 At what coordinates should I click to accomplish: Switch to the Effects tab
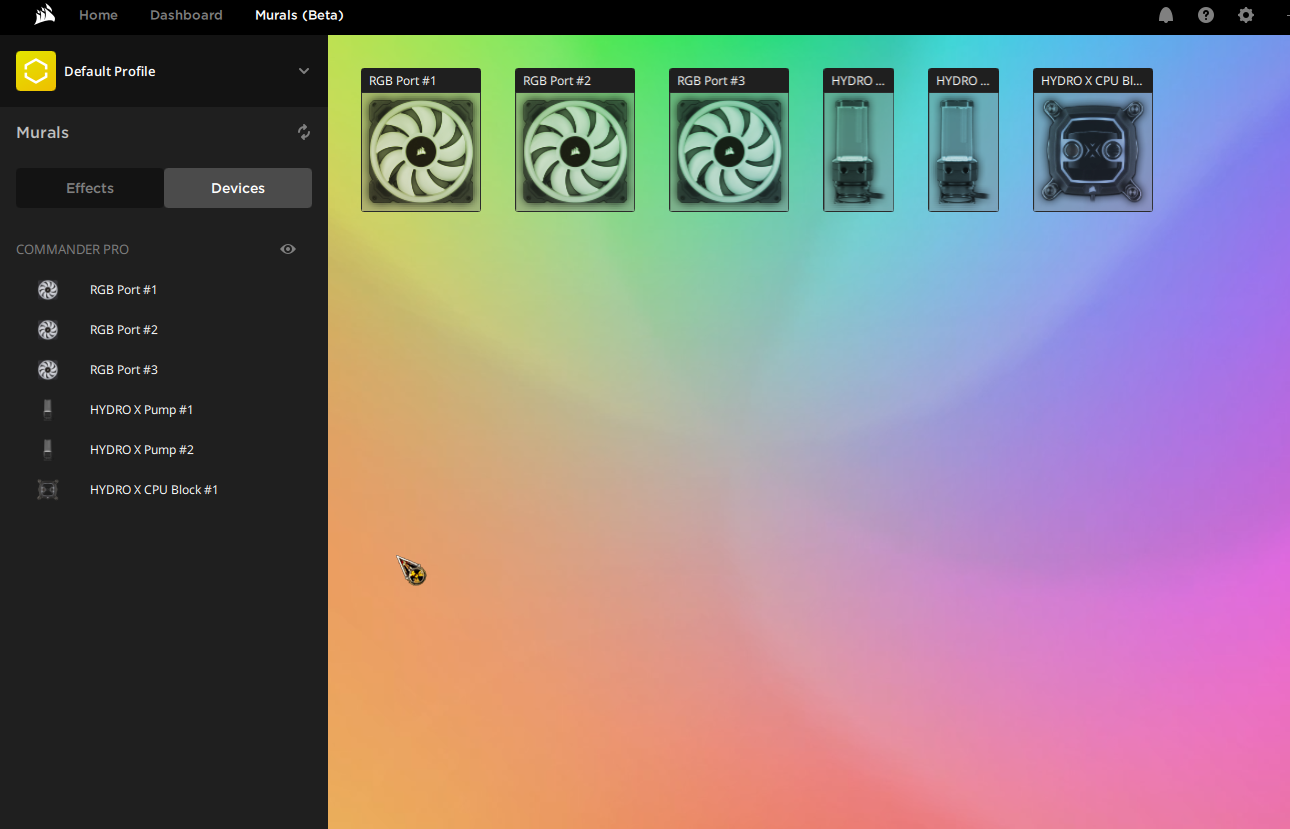90,188
